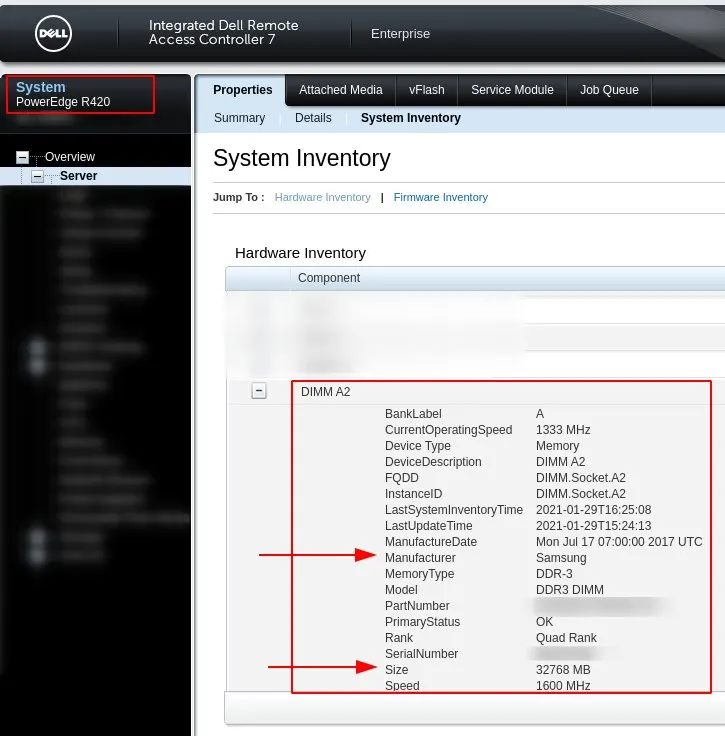Viewport: 725px width, 736px height.
Task: Click the DIMM A2 row title
Action: pyautogui.click(x=326, y=392)
